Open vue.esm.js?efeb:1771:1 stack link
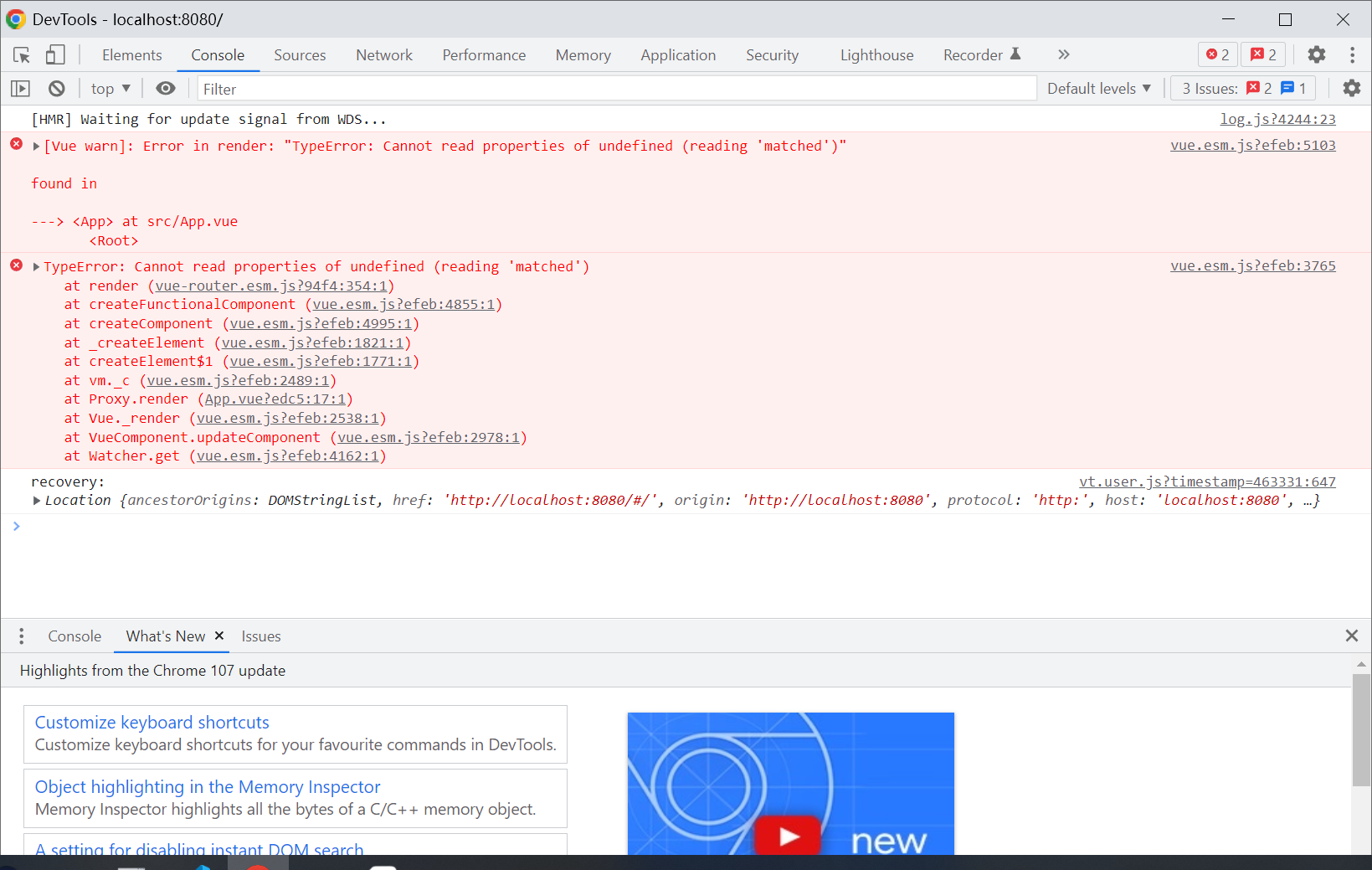 (x=321, y=361)
